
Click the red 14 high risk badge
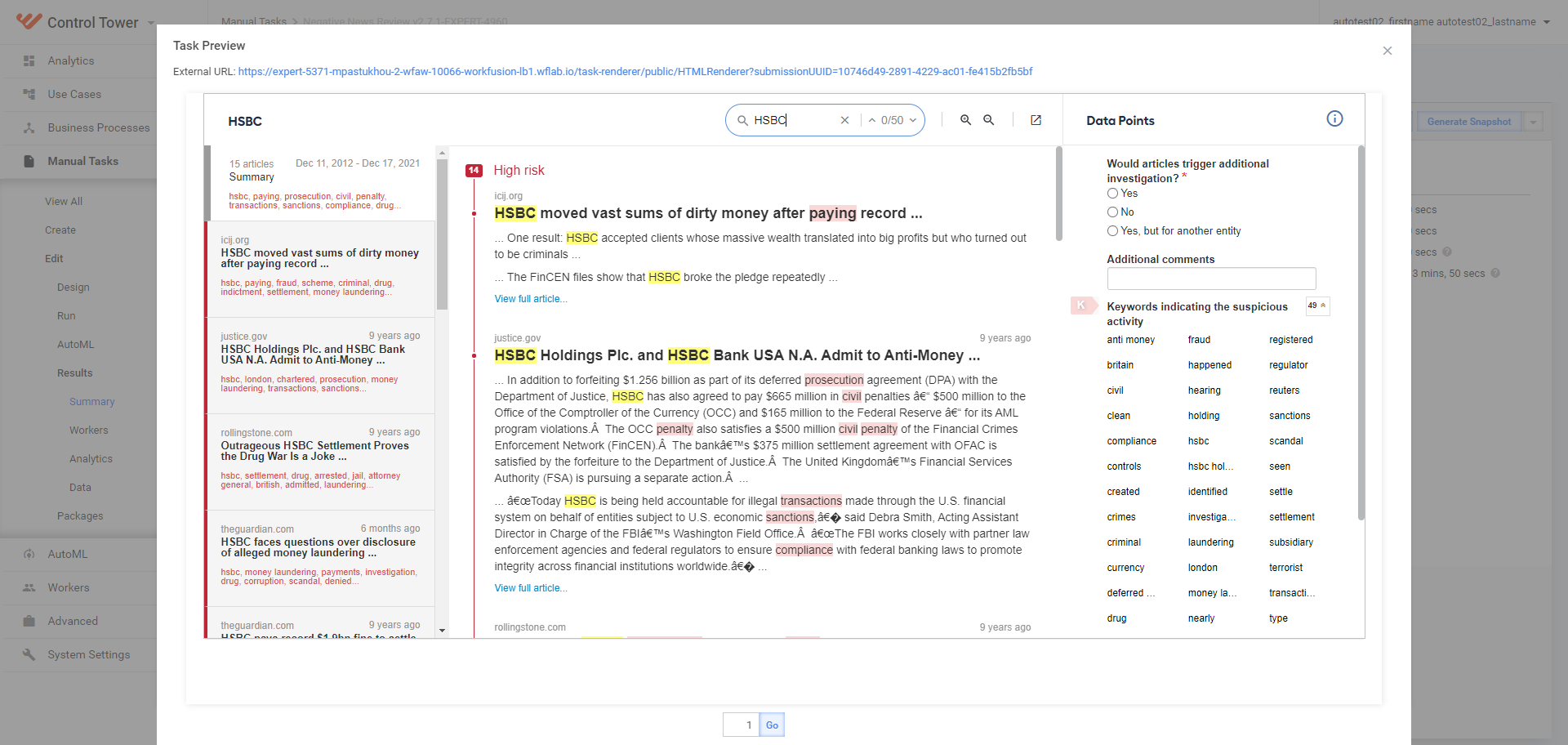474,170
